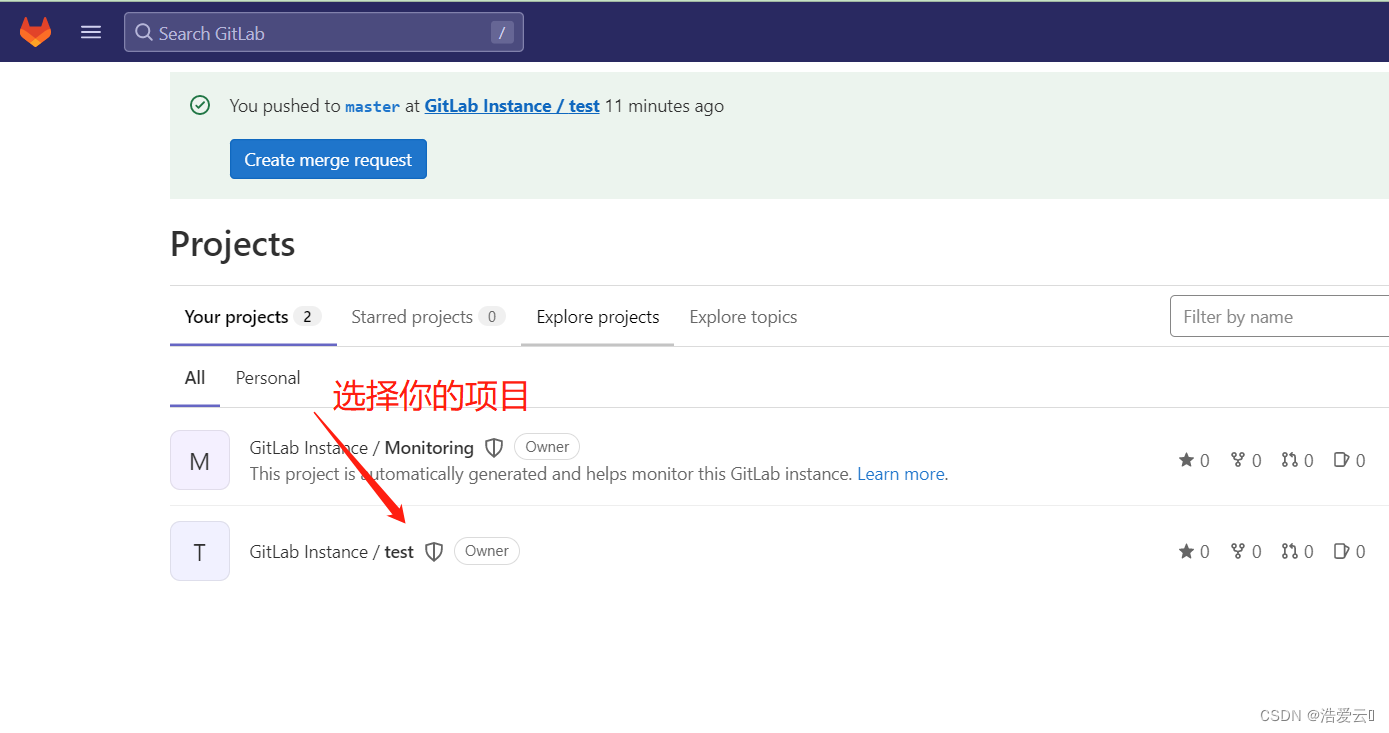Open the GitLab Instance / test project
Image resolution: width=1389 pixels, height=733 pixels.
coord(332,552)
